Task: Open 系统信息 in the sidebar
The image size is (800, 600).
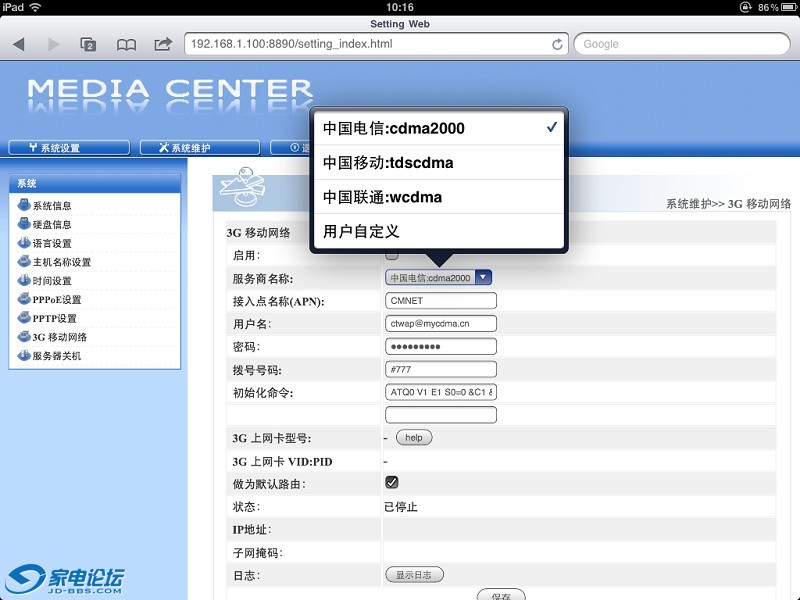Action: click(x=52, y=206)
